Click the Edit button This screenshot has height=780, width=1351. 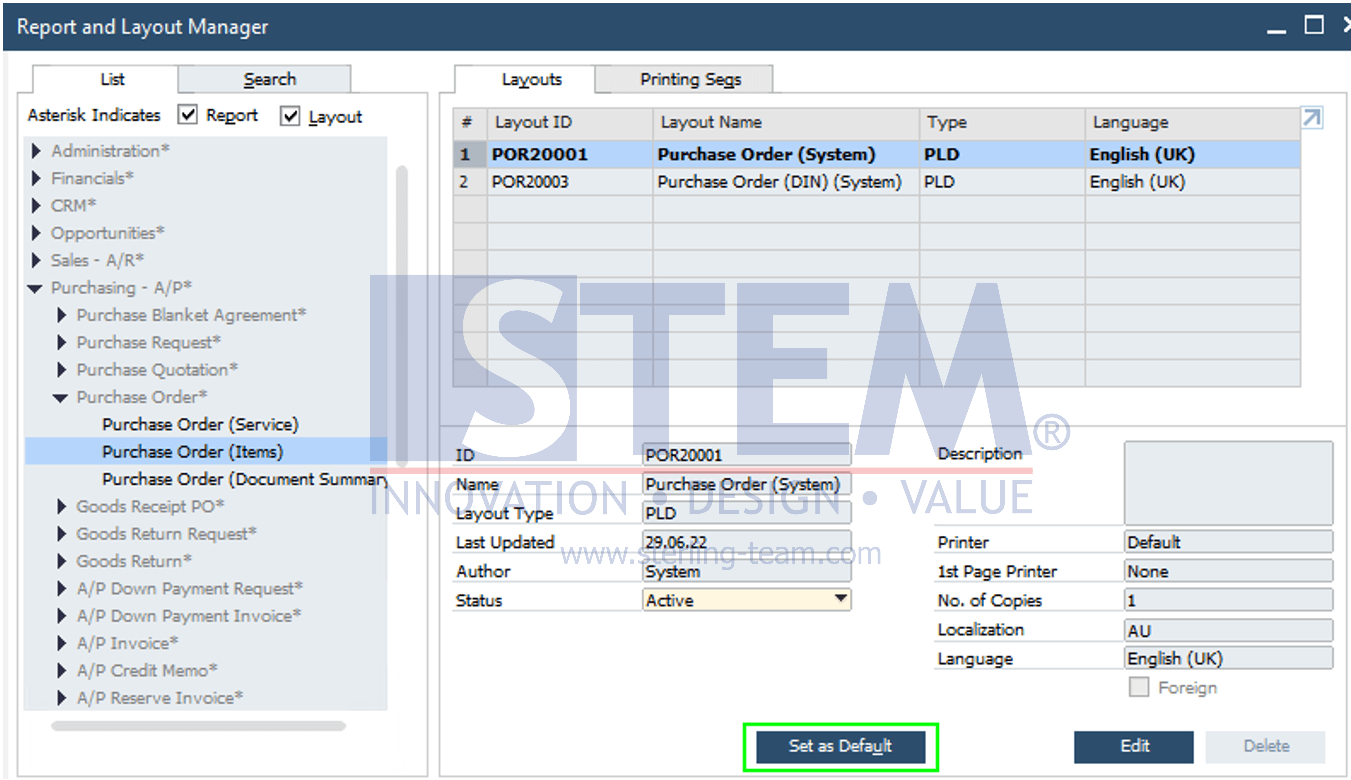(1133, 746)
